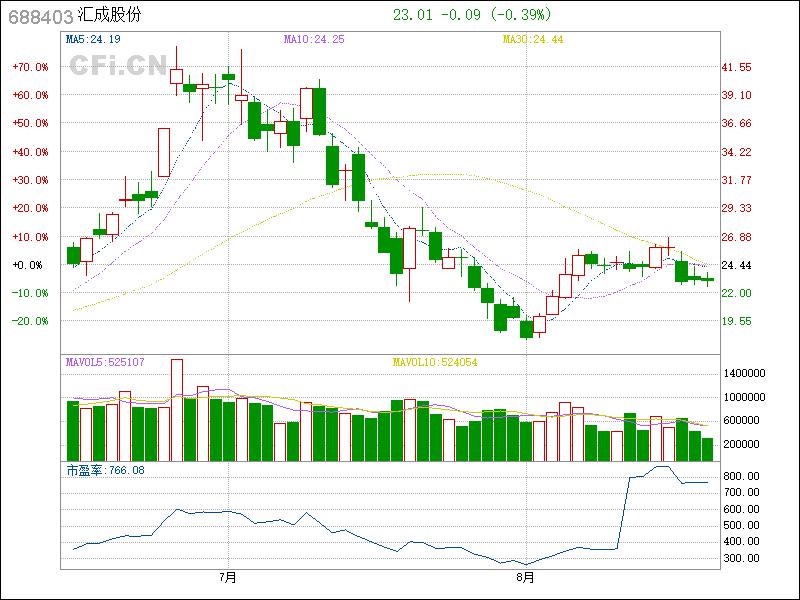
Task: Select the stock name 汇成股份
Action: pos(109,15)
